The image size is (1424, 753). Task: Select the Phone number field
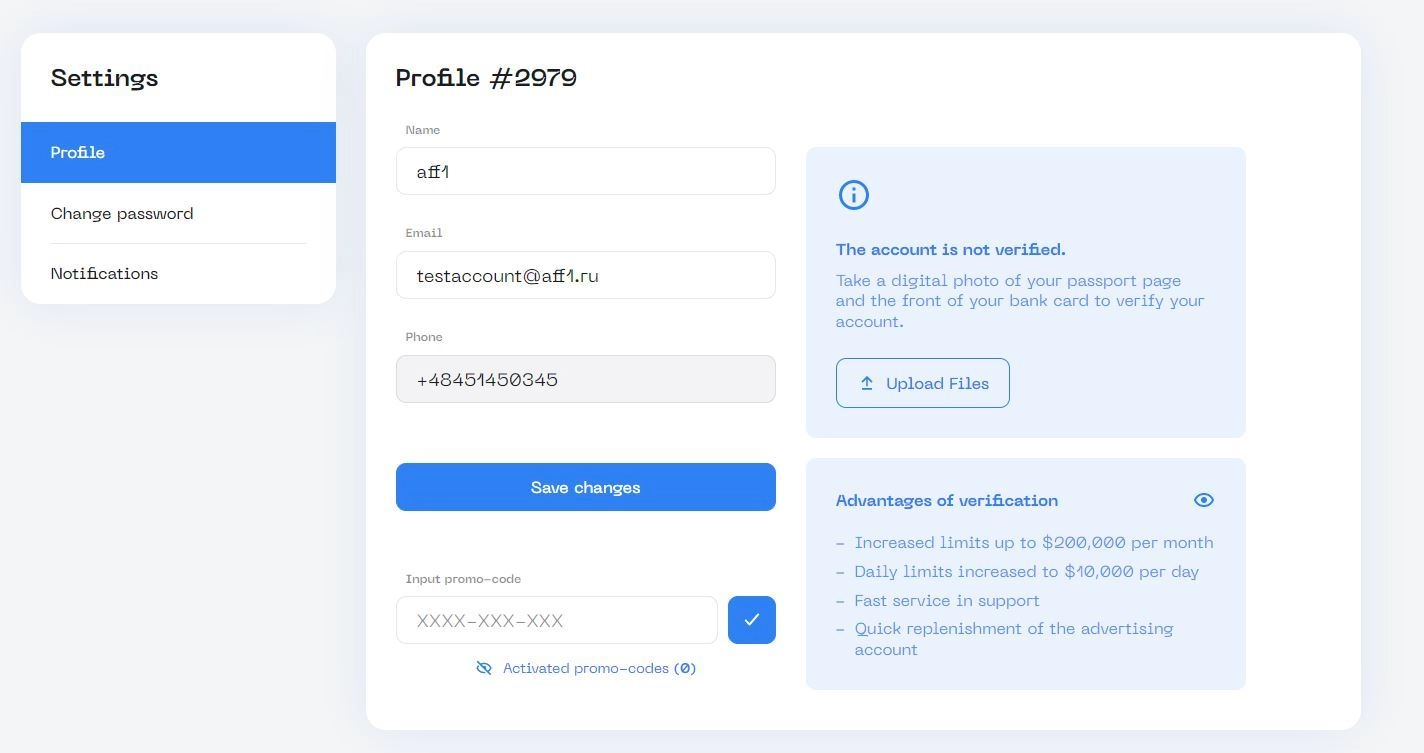coord(585,379)
